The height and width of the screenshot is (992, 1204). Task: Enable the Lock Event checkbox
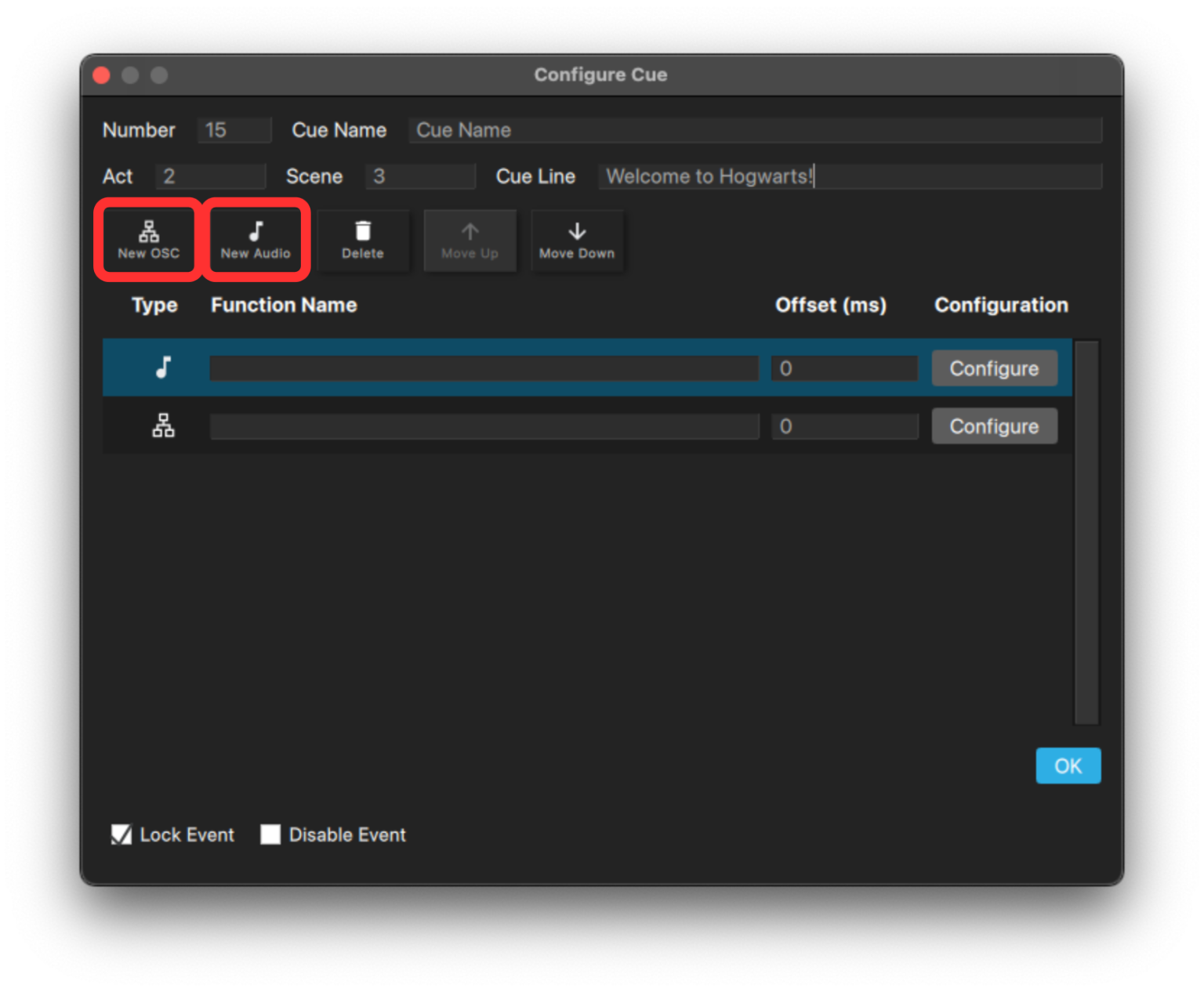coord(121,835)
